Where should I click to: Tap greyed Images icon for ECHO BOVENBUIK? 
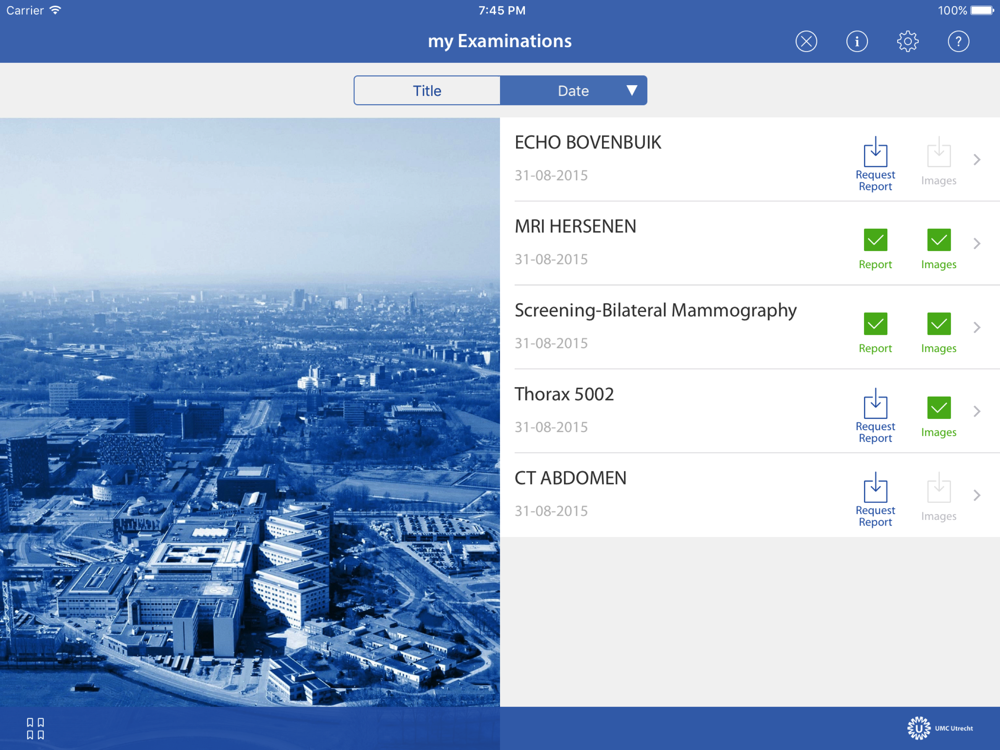[939, 161]
